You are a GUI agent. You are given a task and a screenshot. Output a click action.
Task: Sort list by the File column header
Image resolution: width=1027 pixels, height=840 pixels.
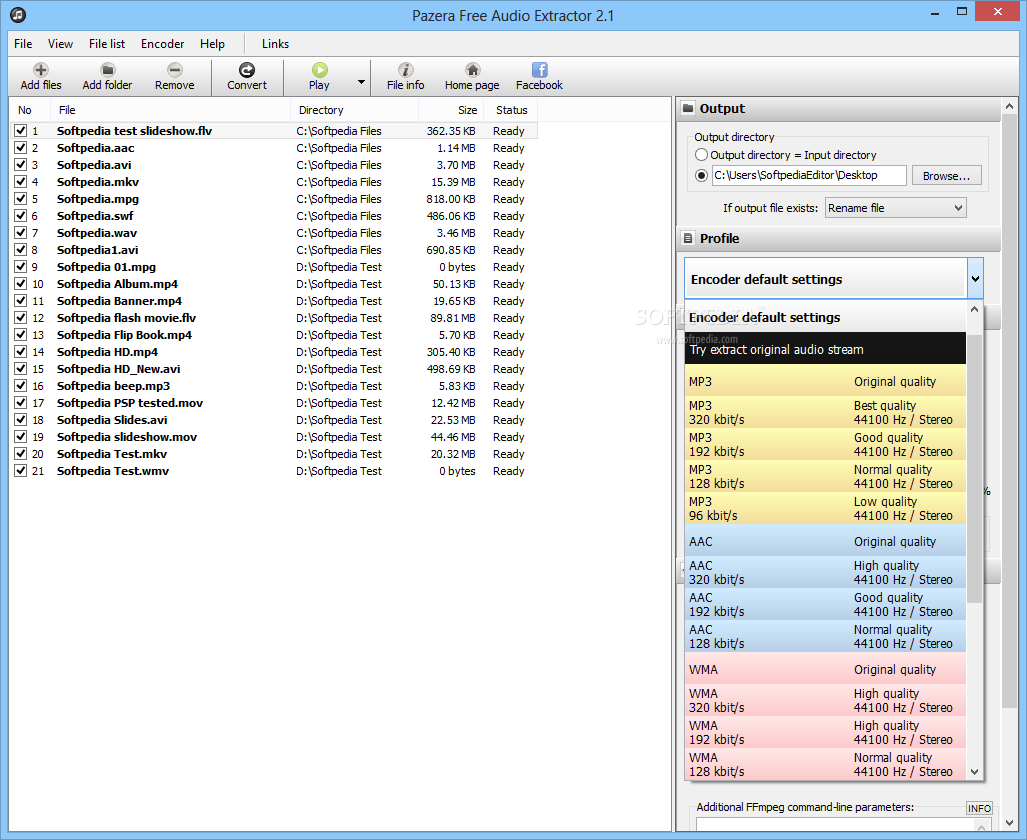(170, 110)
